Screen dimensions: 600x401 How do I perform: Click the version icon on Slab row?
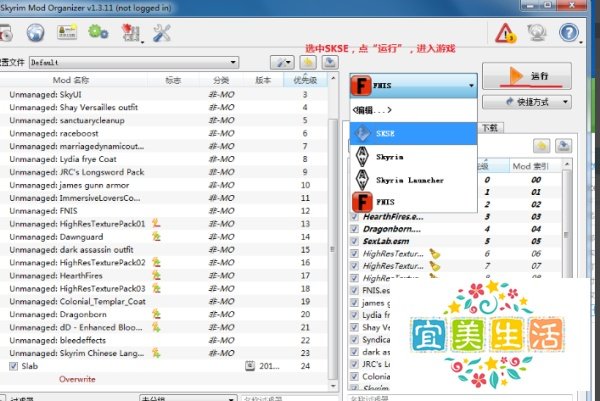[x=250, y=366]
